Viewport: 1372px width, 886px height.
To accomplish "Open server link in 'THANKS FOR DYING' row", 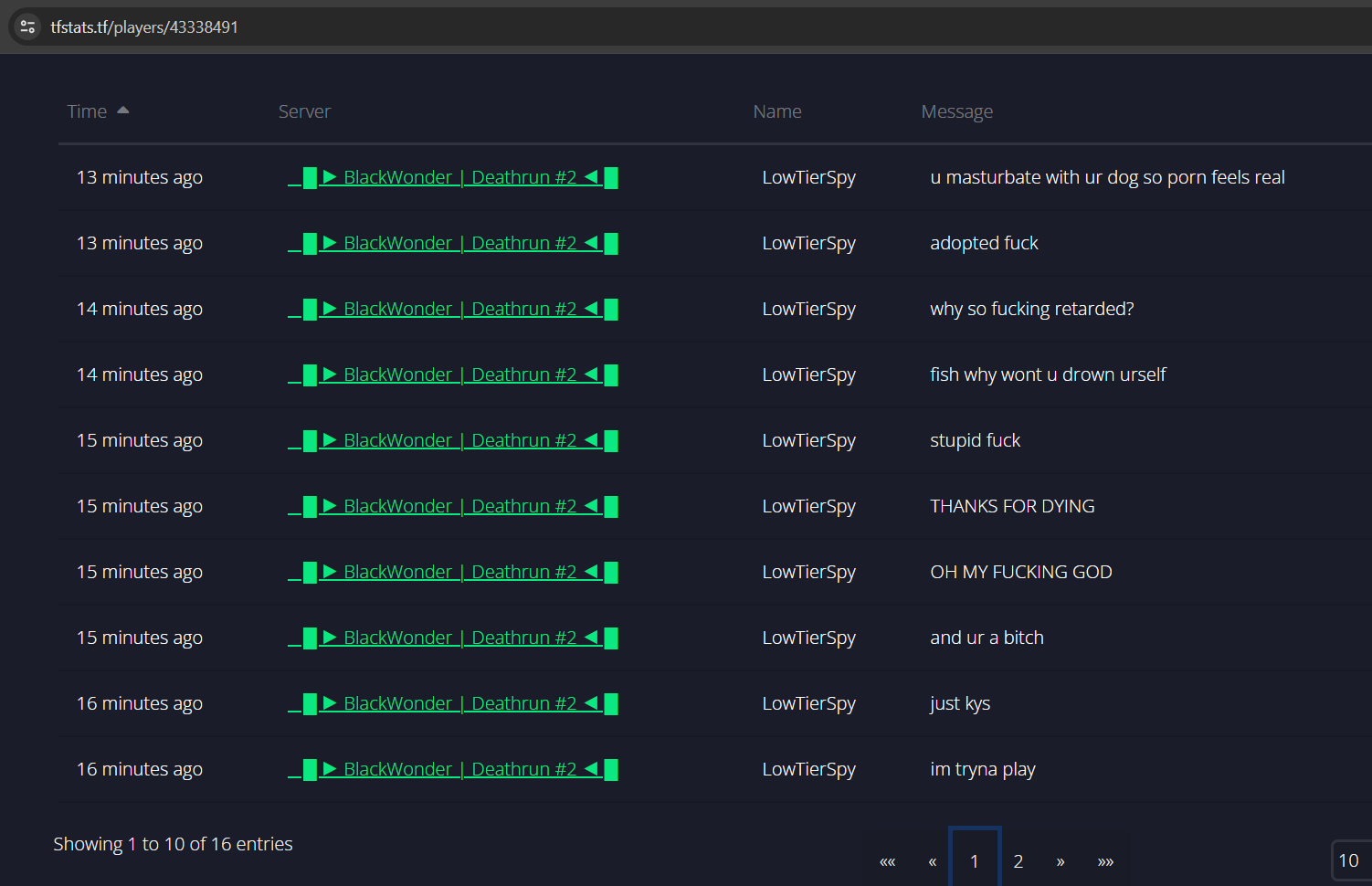I will (x=453, y=506).
